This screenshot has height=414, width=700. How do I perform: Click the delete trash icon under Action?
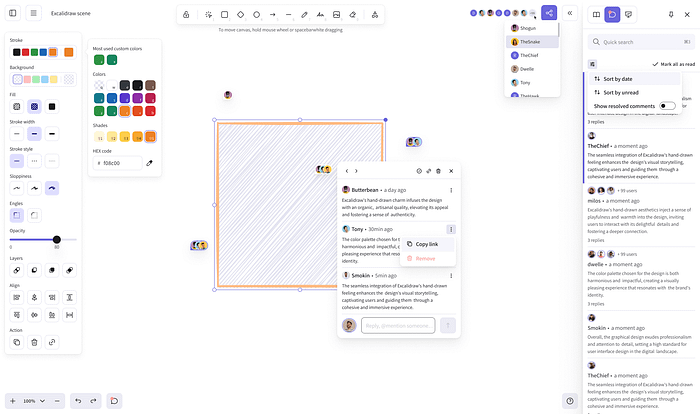[34, 342]
